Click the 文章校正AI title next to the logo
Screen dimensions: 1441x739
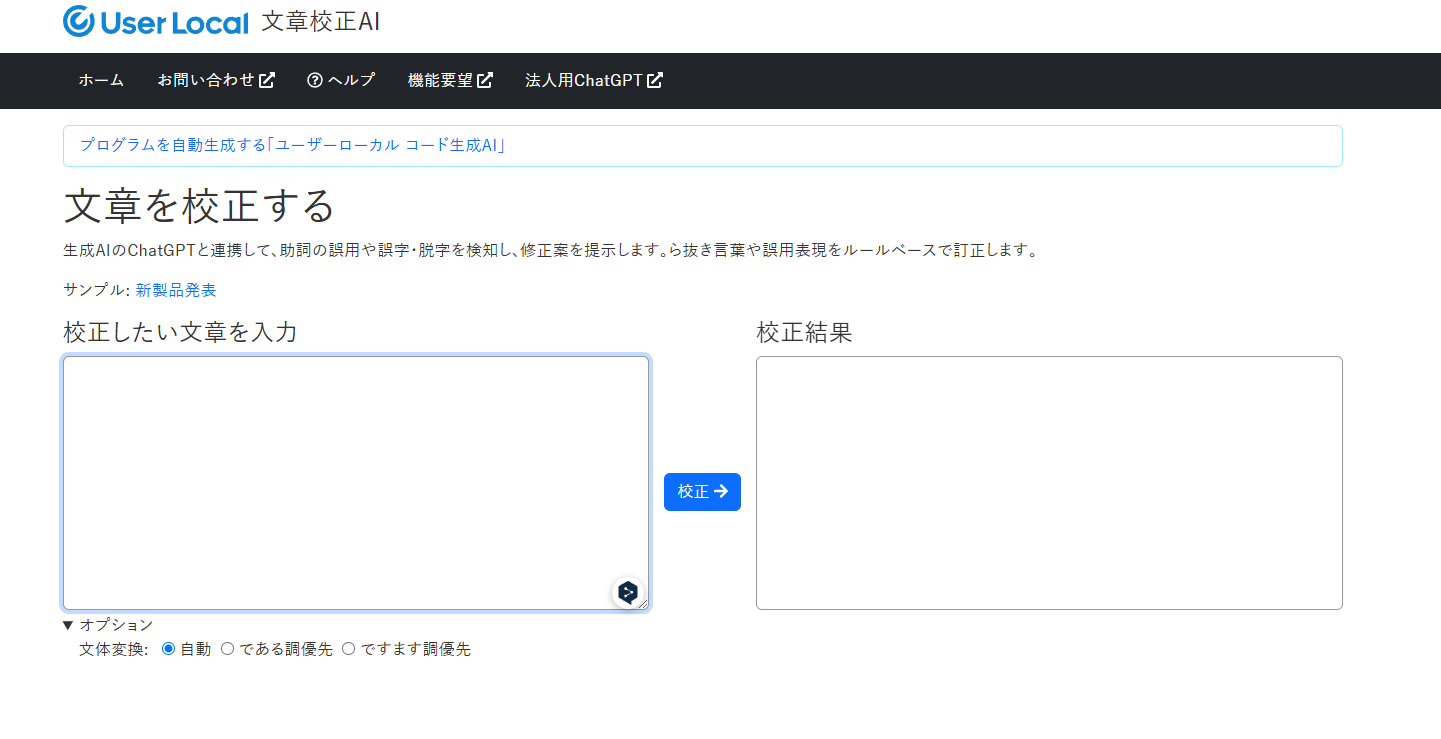pyautogui.click(x=322, y=20)
